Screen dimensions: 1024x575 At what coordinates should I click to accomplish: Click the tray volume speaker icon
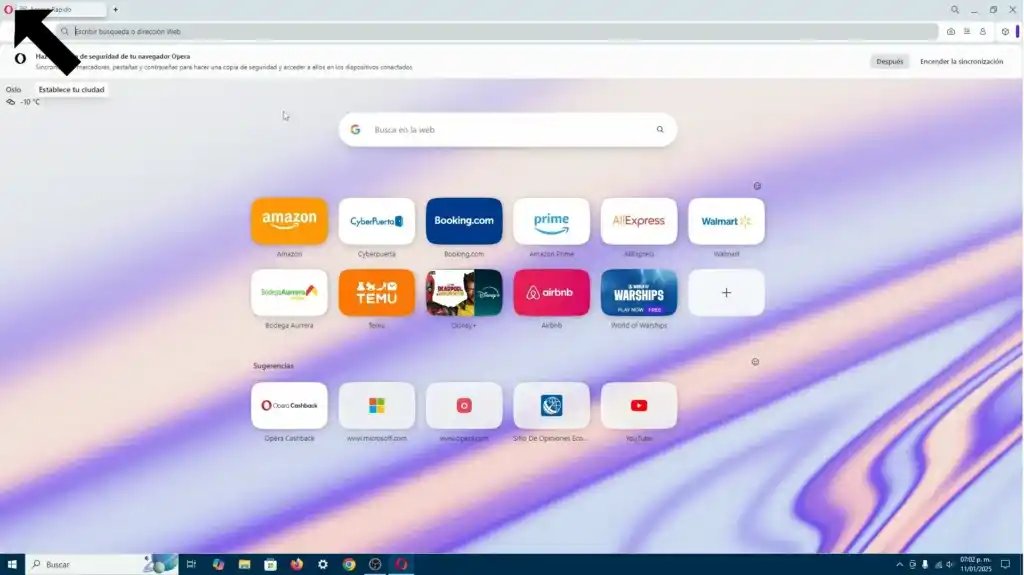(x=950, y=565)
